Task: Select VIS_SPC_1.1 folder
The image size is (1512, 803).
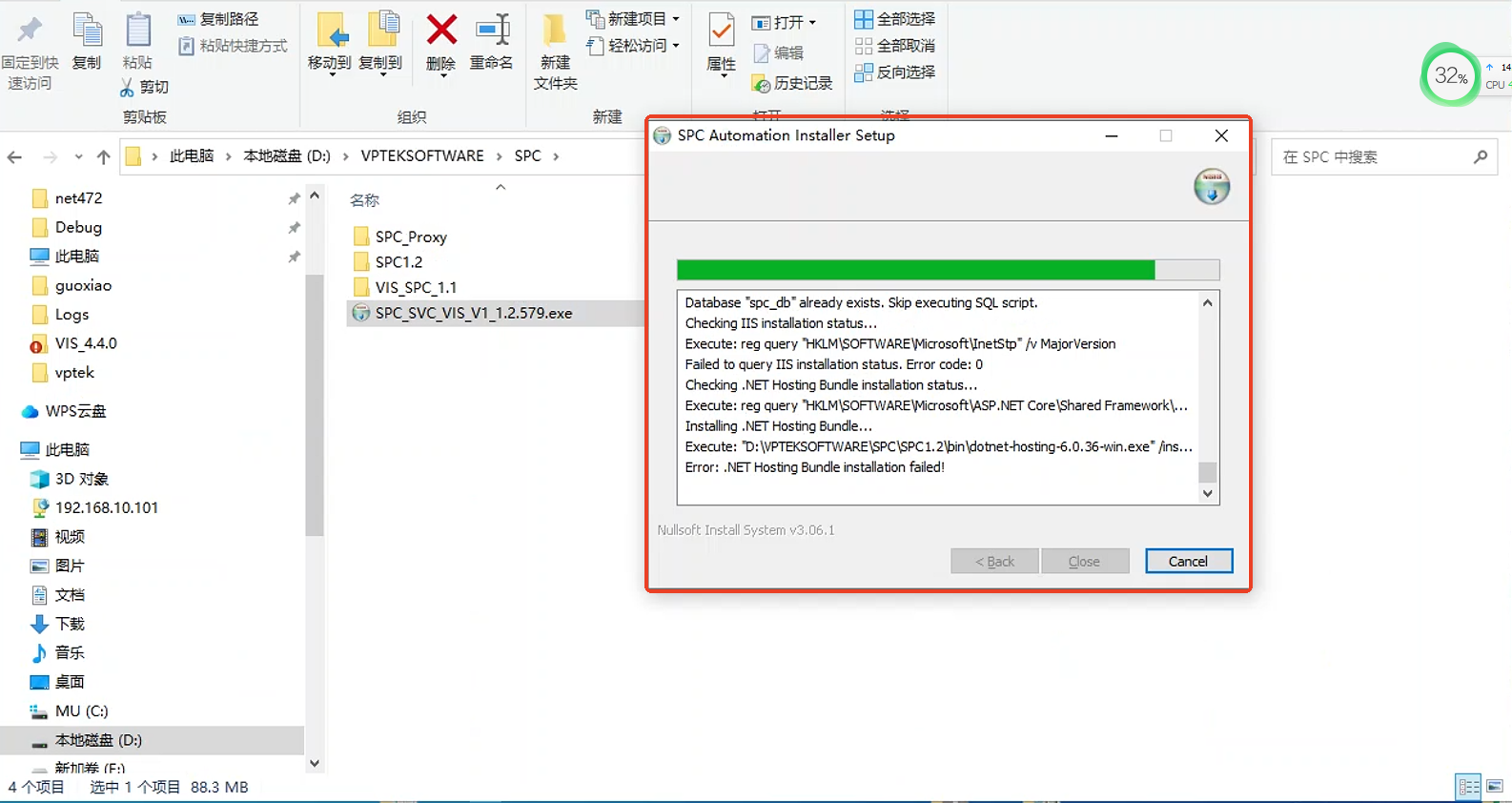Action: pyautogui.click(x=416, y=287)
